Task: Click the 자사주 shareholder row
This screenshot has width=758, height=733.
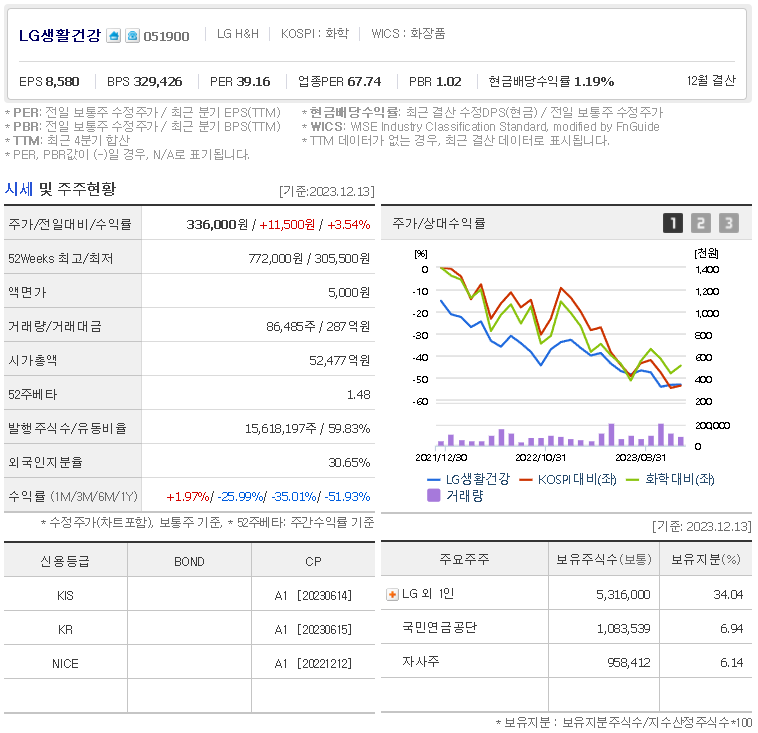Action: click(x=566, y=661)
